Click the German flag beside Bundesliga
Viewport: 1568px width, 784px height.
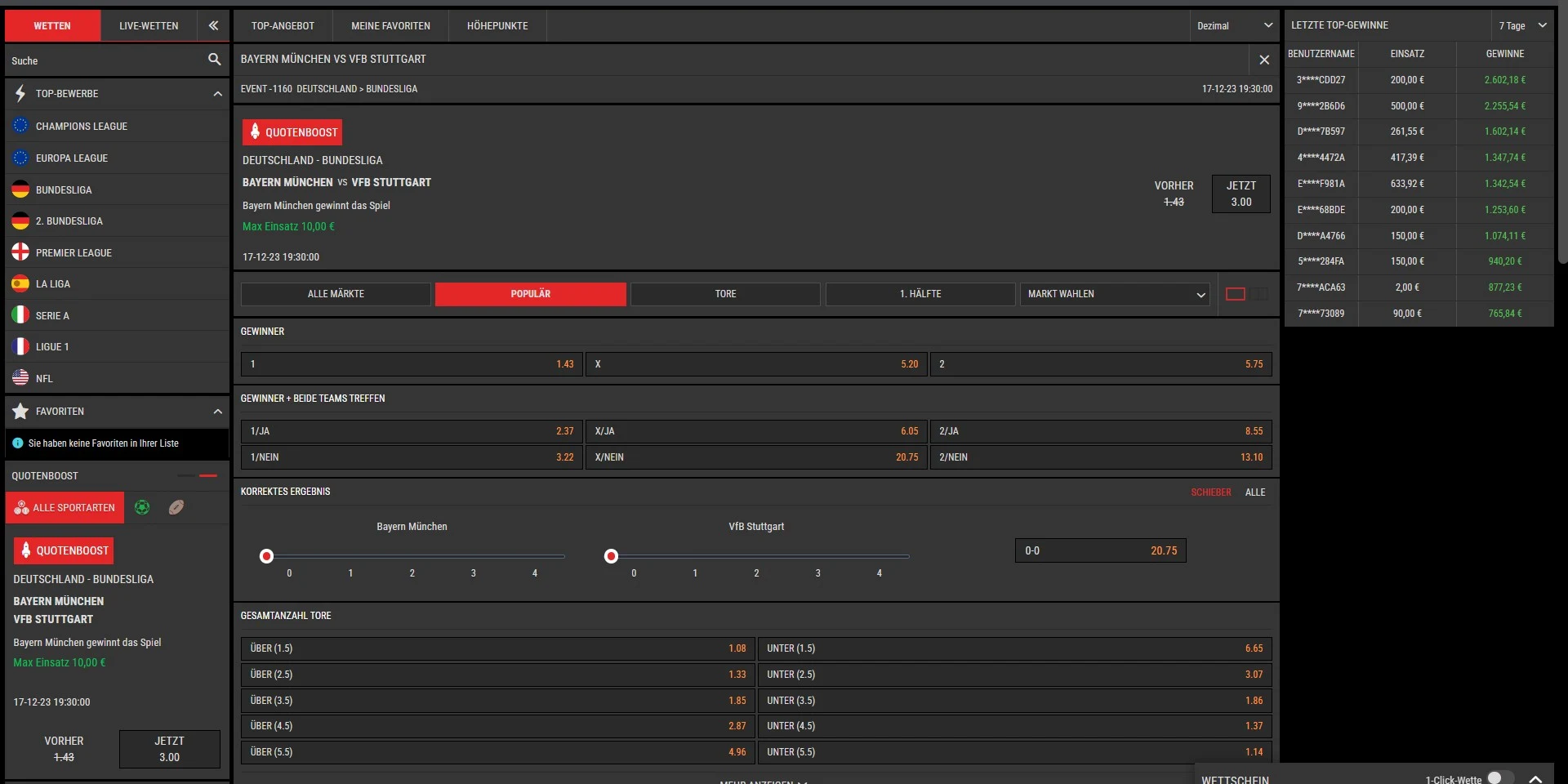click(20, 189)
